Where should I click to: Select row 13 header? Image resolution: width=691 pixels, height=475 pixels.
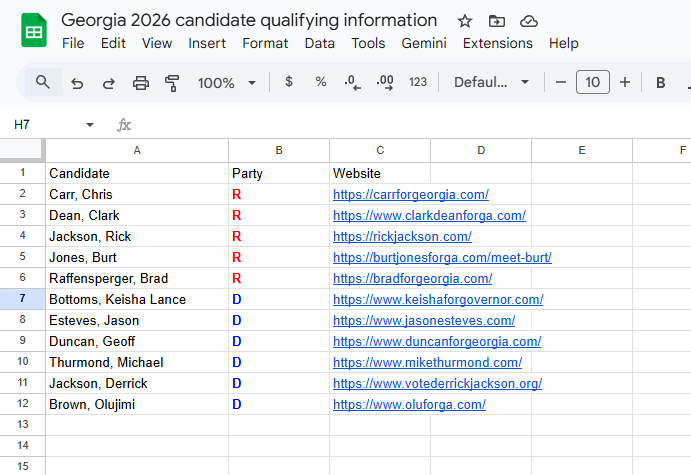(22, 425)
